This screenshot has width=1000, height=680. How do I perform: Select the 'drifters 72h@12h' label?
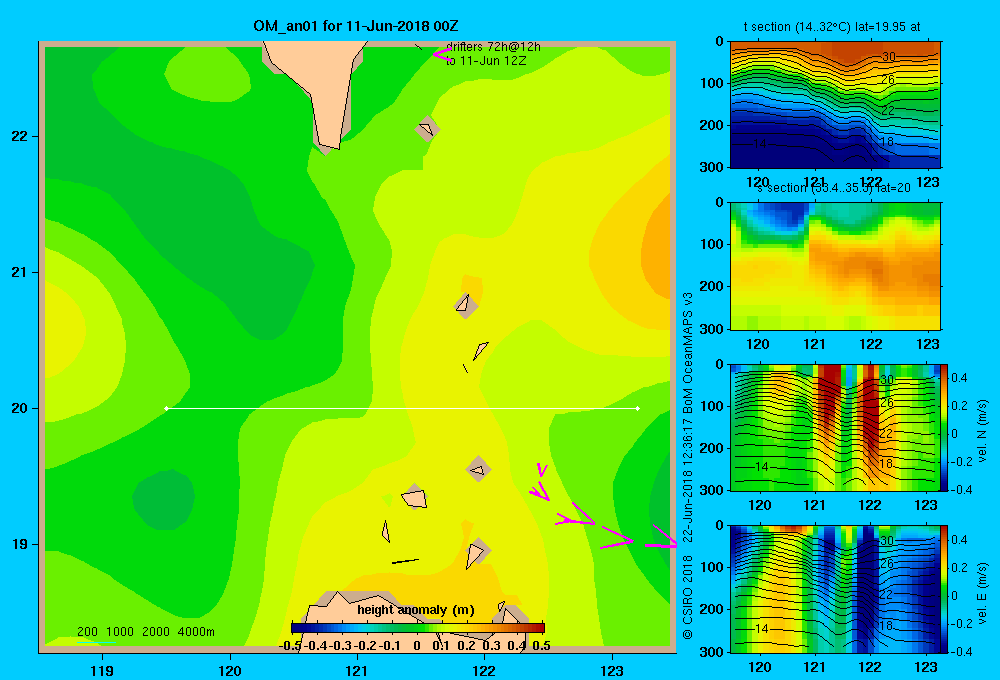[x=494, y=47]
